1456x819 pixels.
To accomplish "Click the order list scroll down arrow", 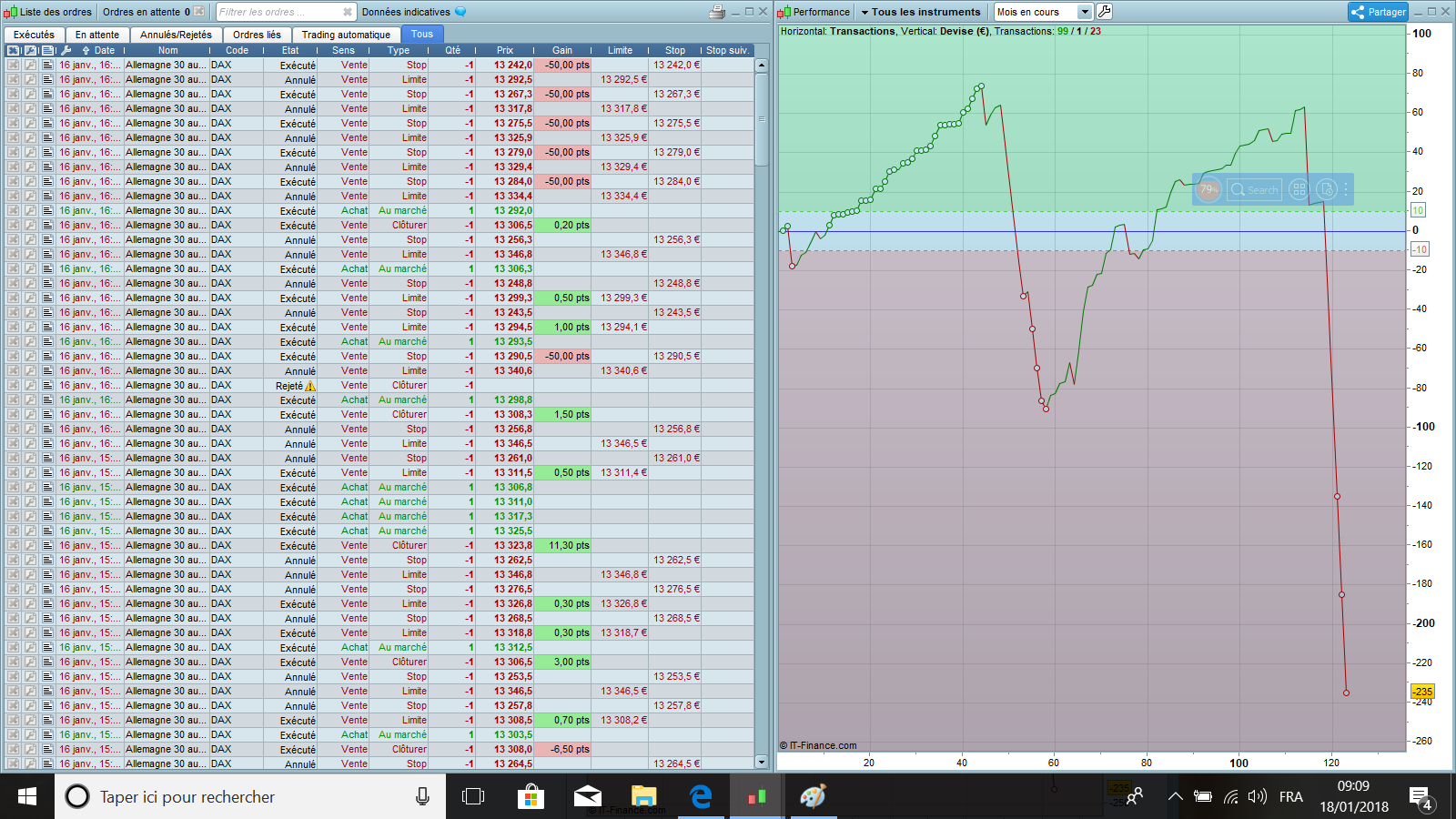I will point(762,762).
